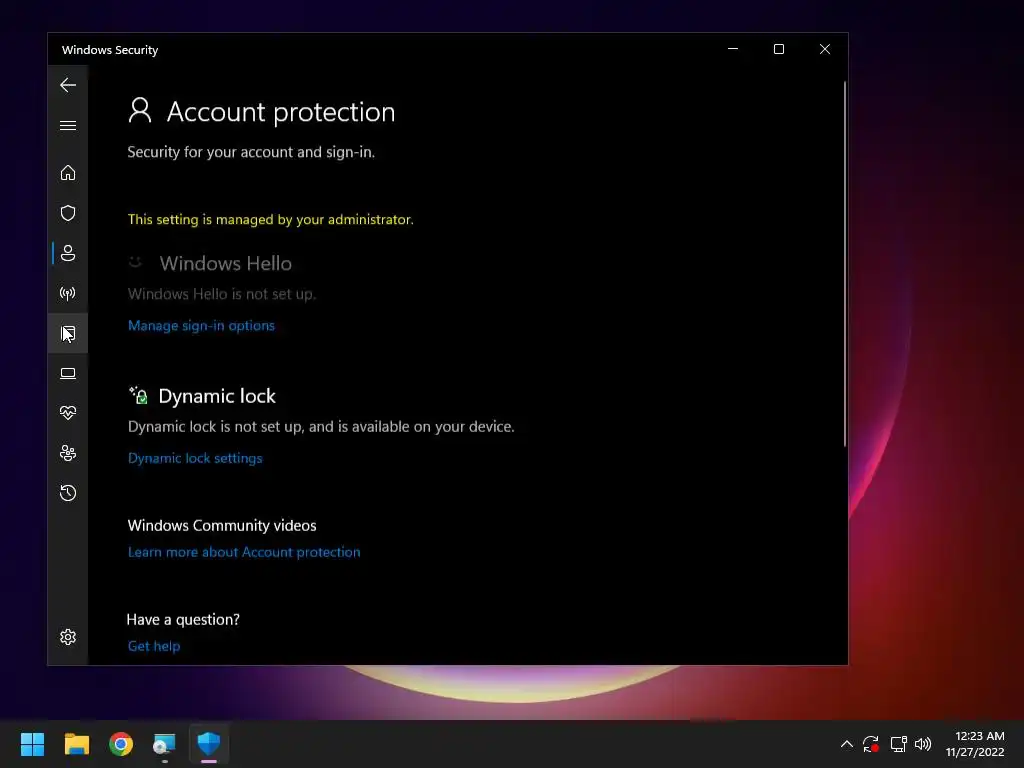Open Virus & threat protection shield icon

tap(68, 213)
